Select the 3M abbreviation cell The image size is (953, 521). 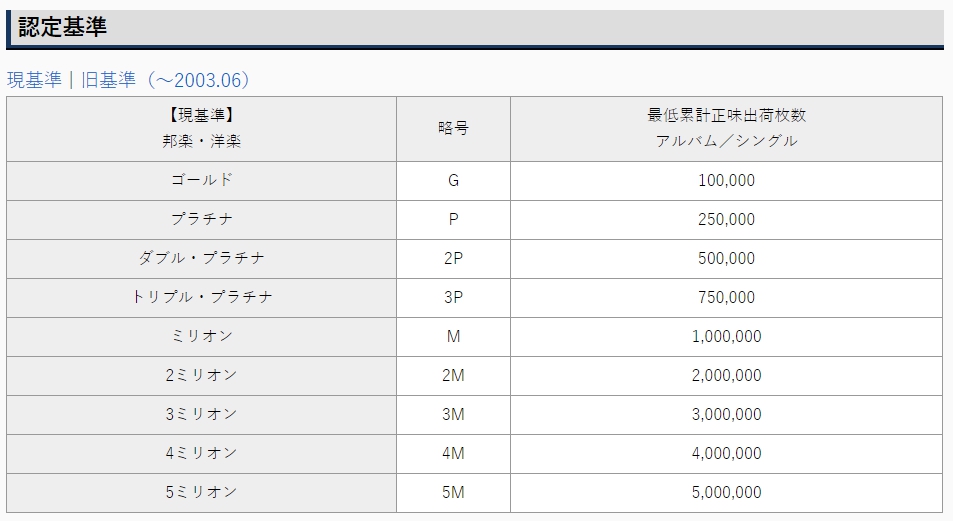(x=453, y=414)
